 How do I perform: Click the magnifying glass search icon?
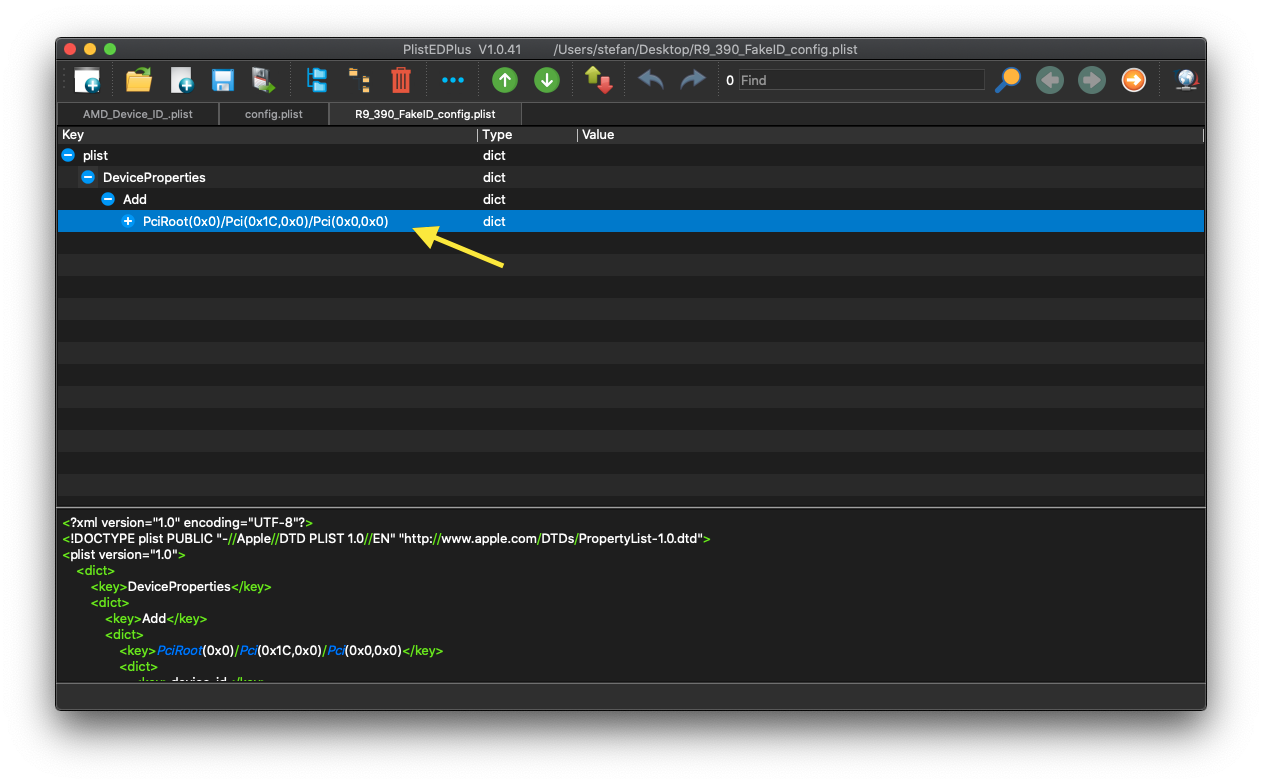pyautogui.click(x=1007, y=80)
